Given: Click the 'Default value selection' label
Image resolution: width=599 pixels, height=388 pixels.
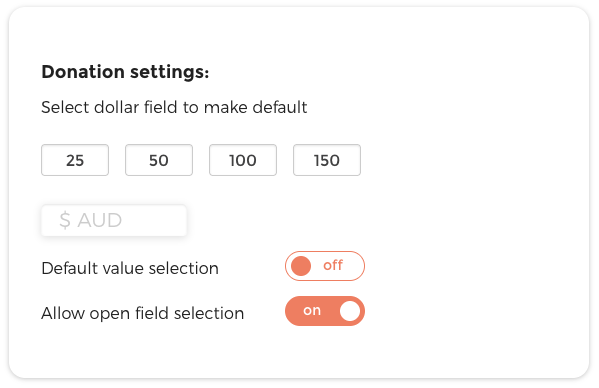Looking at the screenshot, I should [130, 268].
